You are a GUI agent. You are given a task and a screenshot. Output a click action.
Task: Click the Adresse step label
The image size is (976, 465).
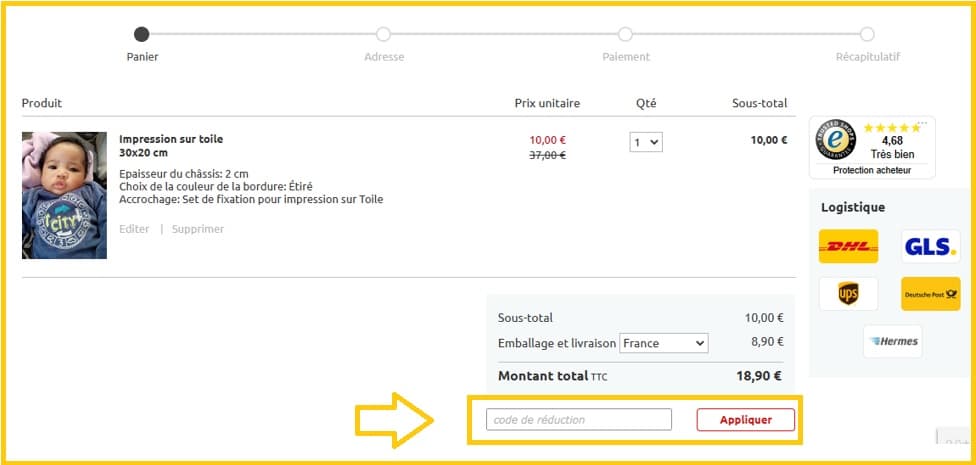click(384, 57)
